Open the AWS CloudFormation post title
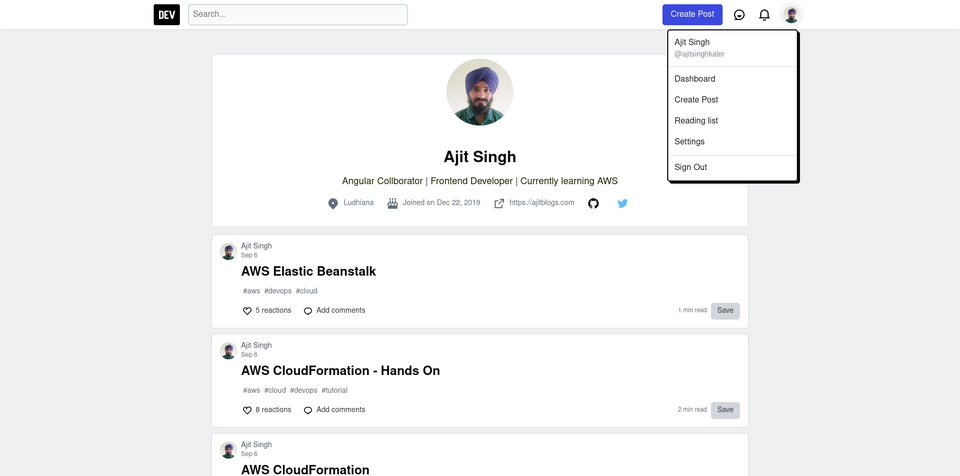Image resolution: width=960 pixels, height=476 pixels. (x=306, y=470)
